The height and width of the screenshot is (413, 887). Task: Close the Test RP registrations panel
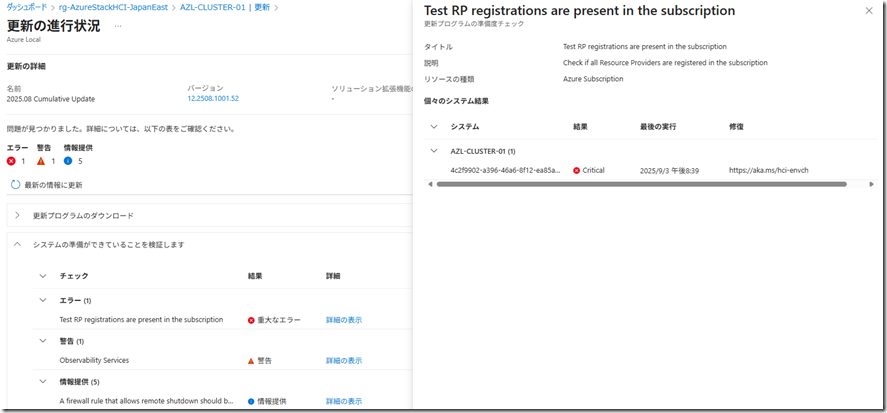pyautogui.click(x=869, y=10)
